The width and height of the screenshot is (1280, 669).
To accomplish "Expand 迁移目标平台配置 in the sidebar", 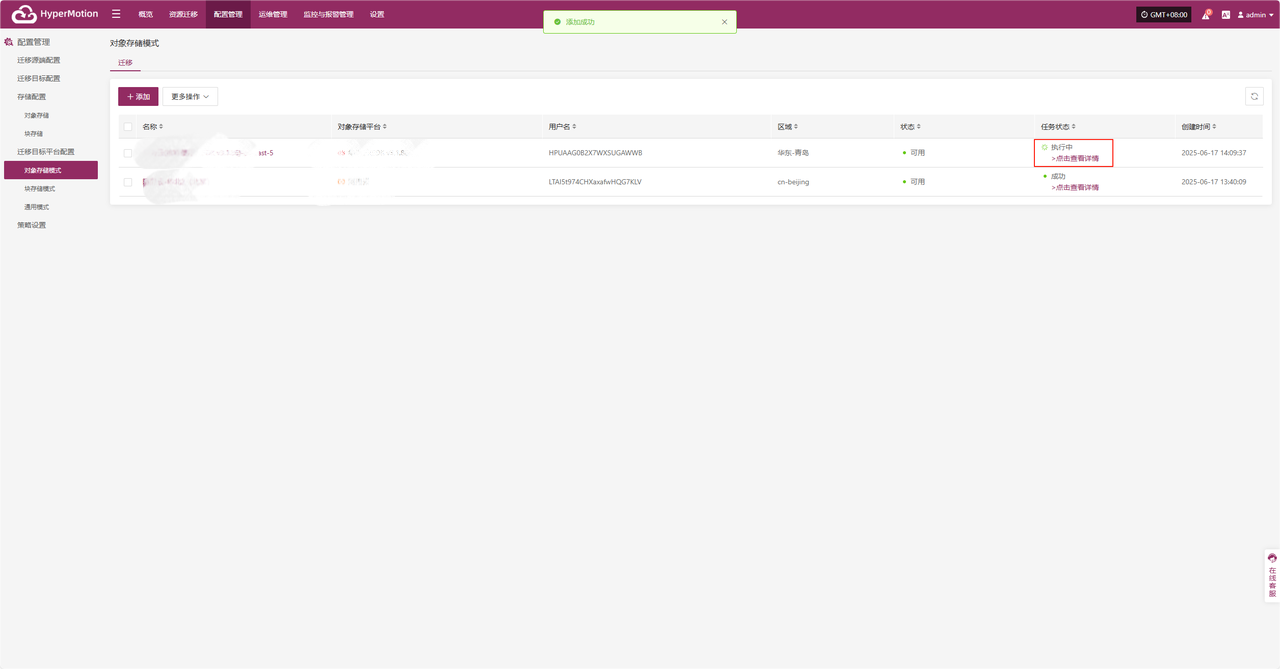I will [x=46, y=151].
